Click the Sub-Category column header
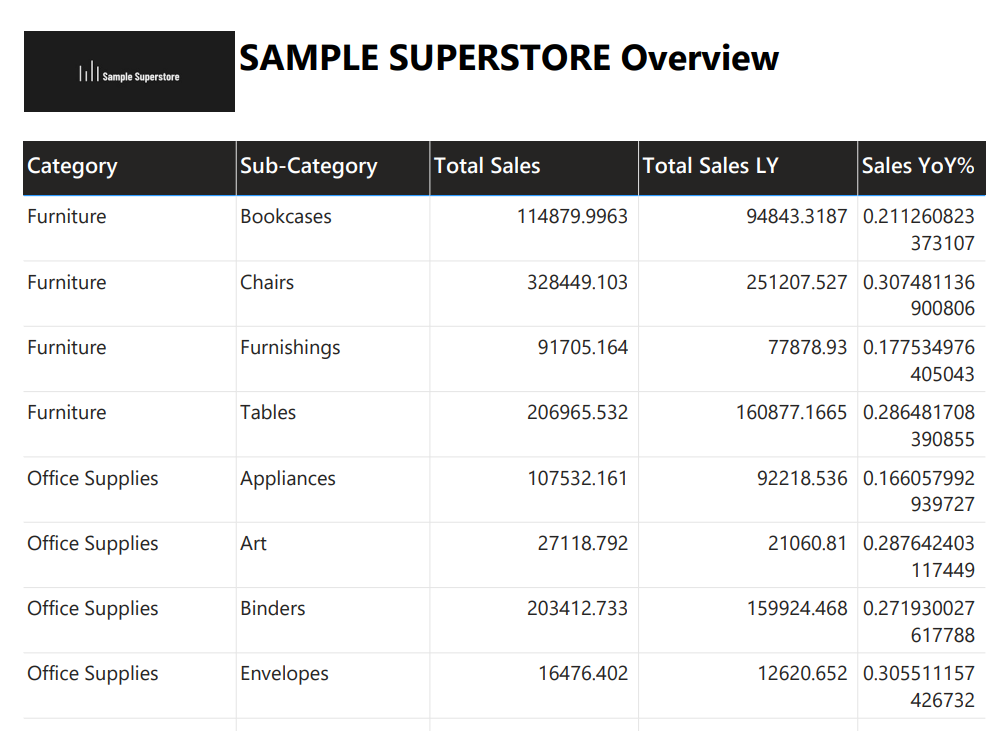 (308, 167)
